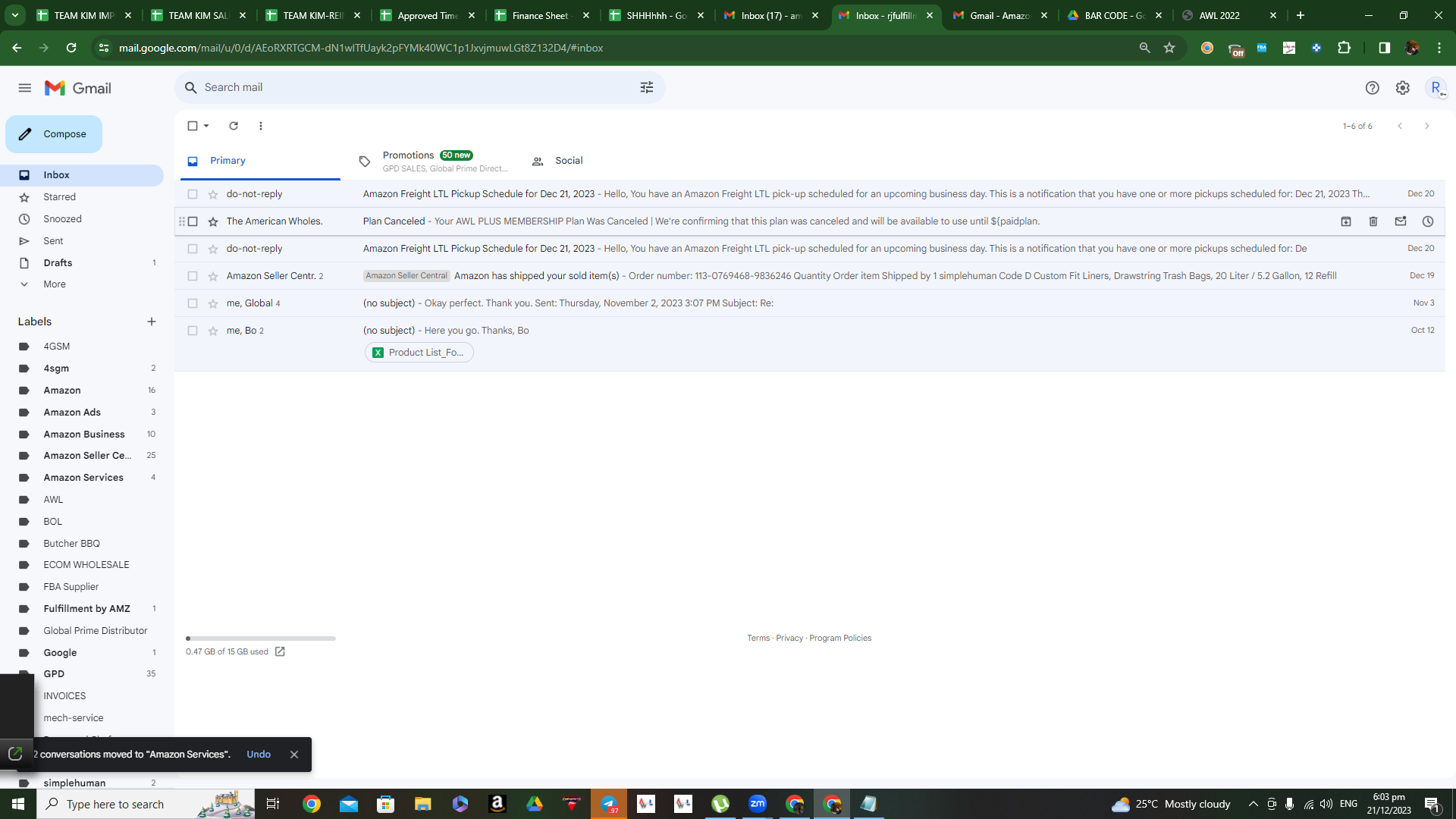Open the select dropdown arrow beside master checkbox
Screen dimensions: 1456x819
pos(206,126)
